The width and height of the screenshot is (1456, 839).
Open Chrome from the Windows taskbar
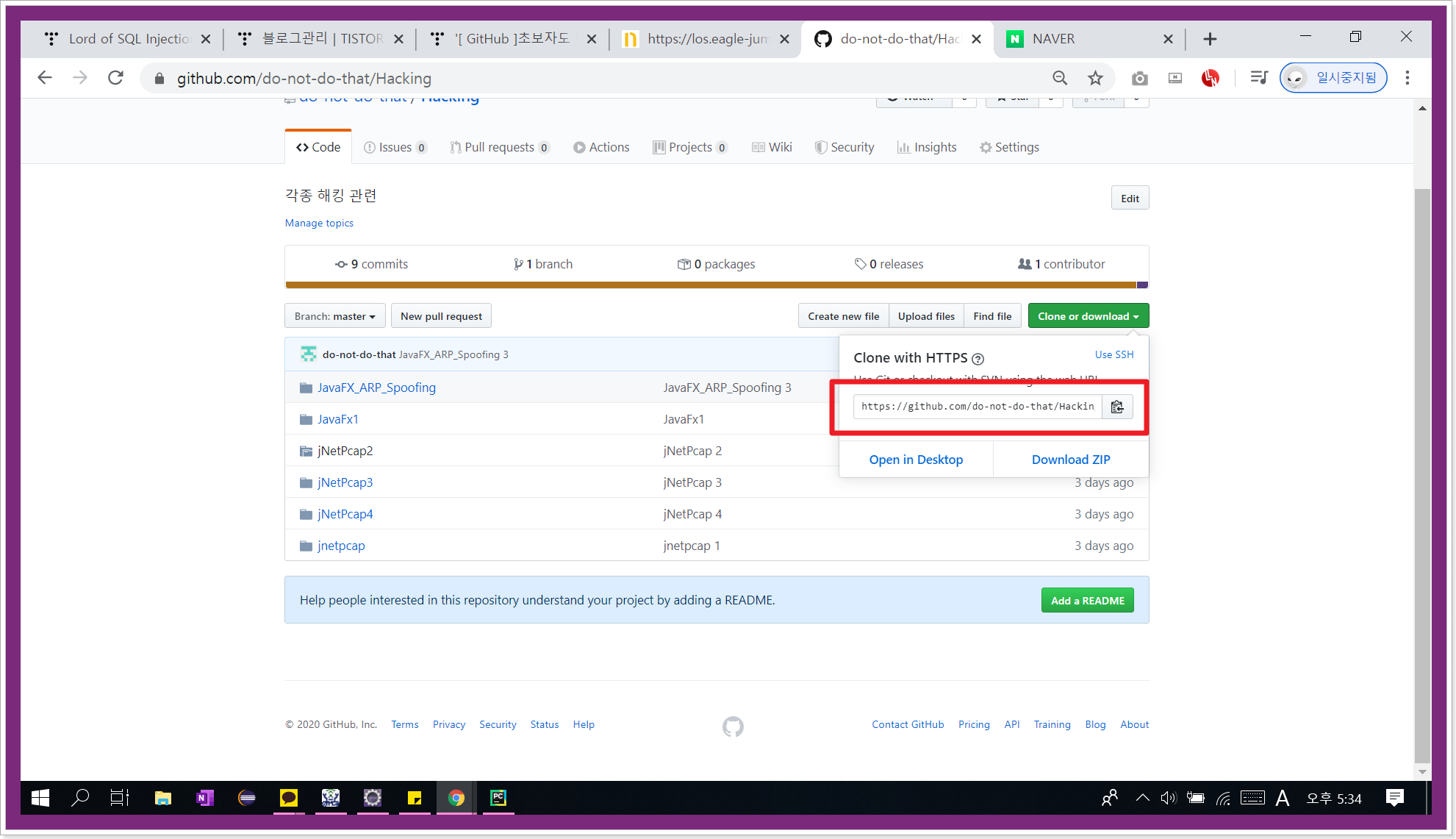point(456,798)
